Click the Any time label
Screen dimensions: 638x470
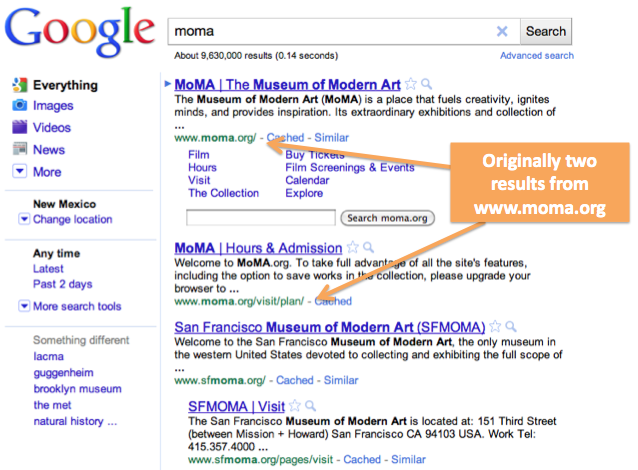point(57,254)
